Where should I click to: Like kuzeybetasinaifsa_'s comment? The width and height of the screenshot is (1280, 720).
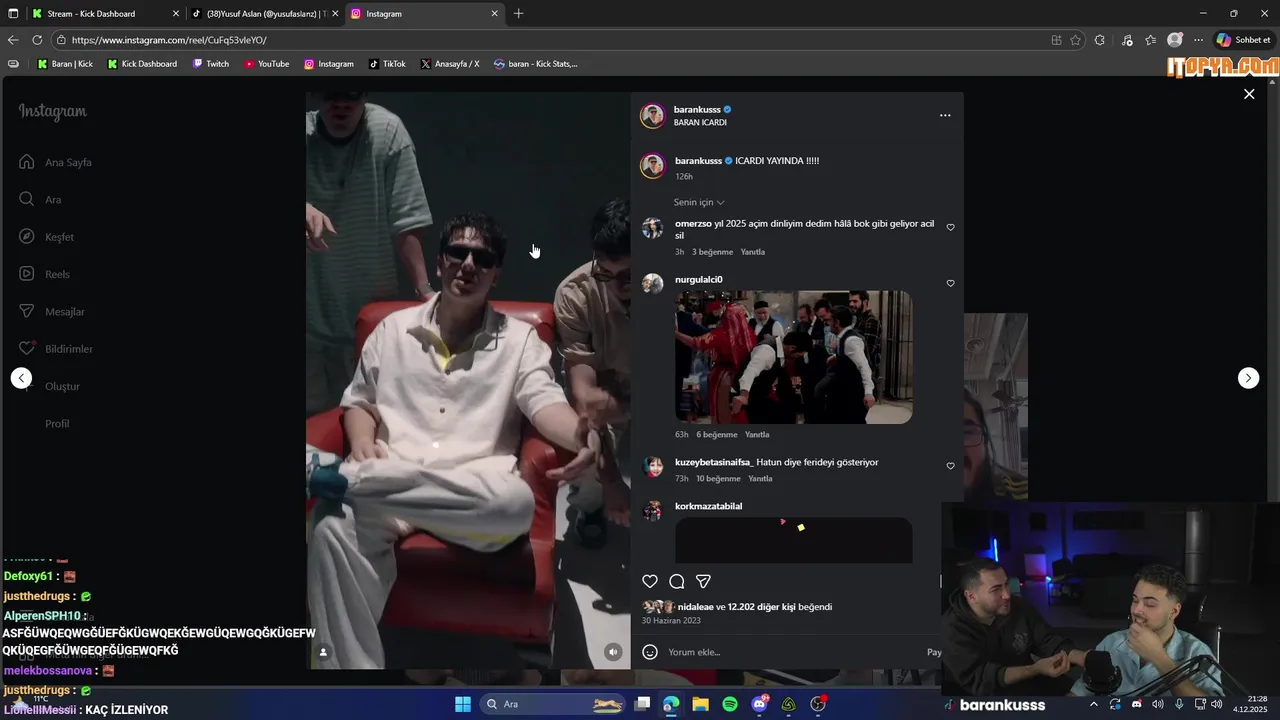point(950,466)
